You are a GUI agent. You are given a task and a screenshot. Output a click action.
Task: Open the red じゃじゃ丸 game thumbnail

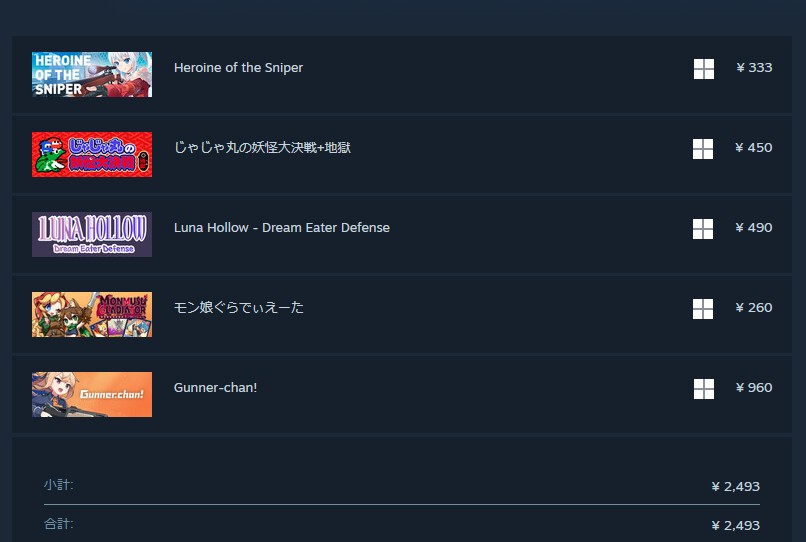[x=92, y=154]
